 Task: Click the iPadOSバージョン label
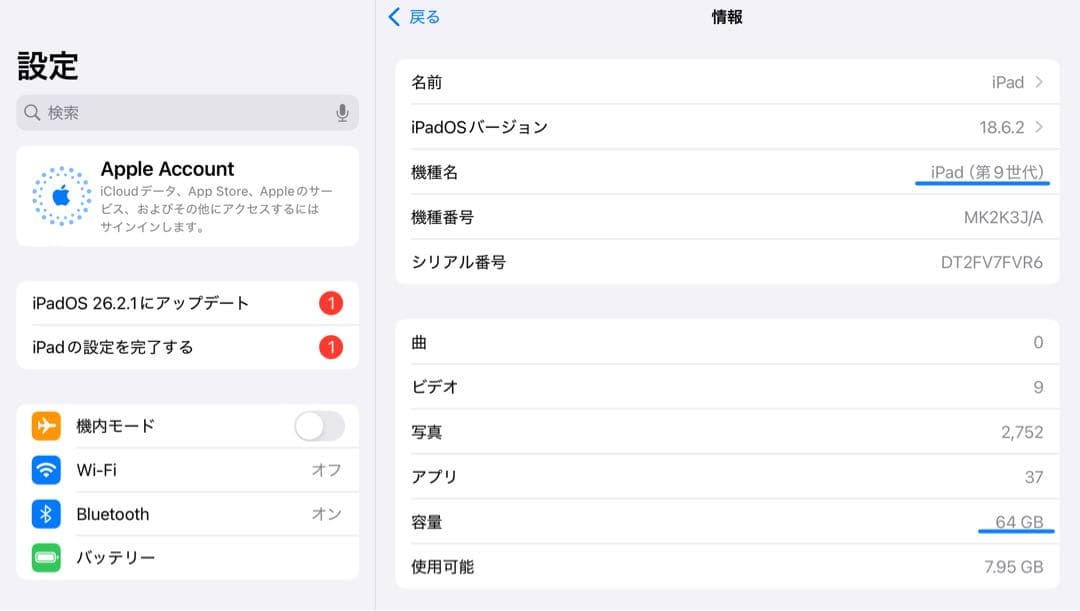[479, 127]
